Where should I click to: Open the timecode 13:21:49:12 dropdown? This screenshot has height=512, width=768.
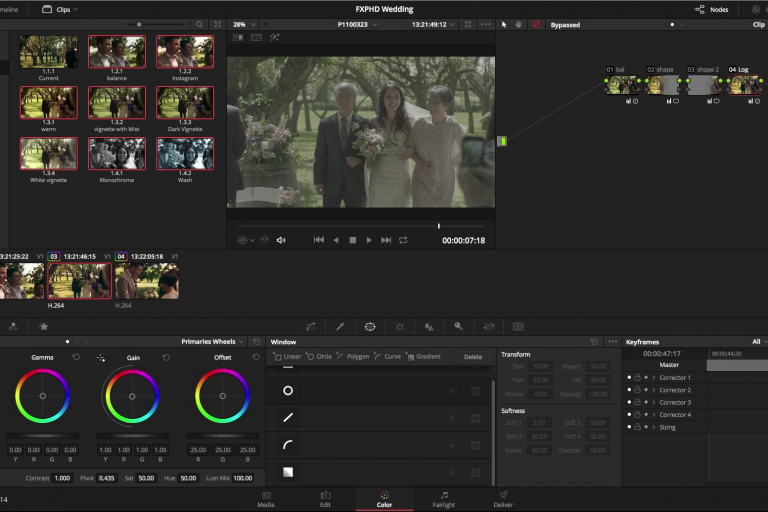(x=433, y=24)
